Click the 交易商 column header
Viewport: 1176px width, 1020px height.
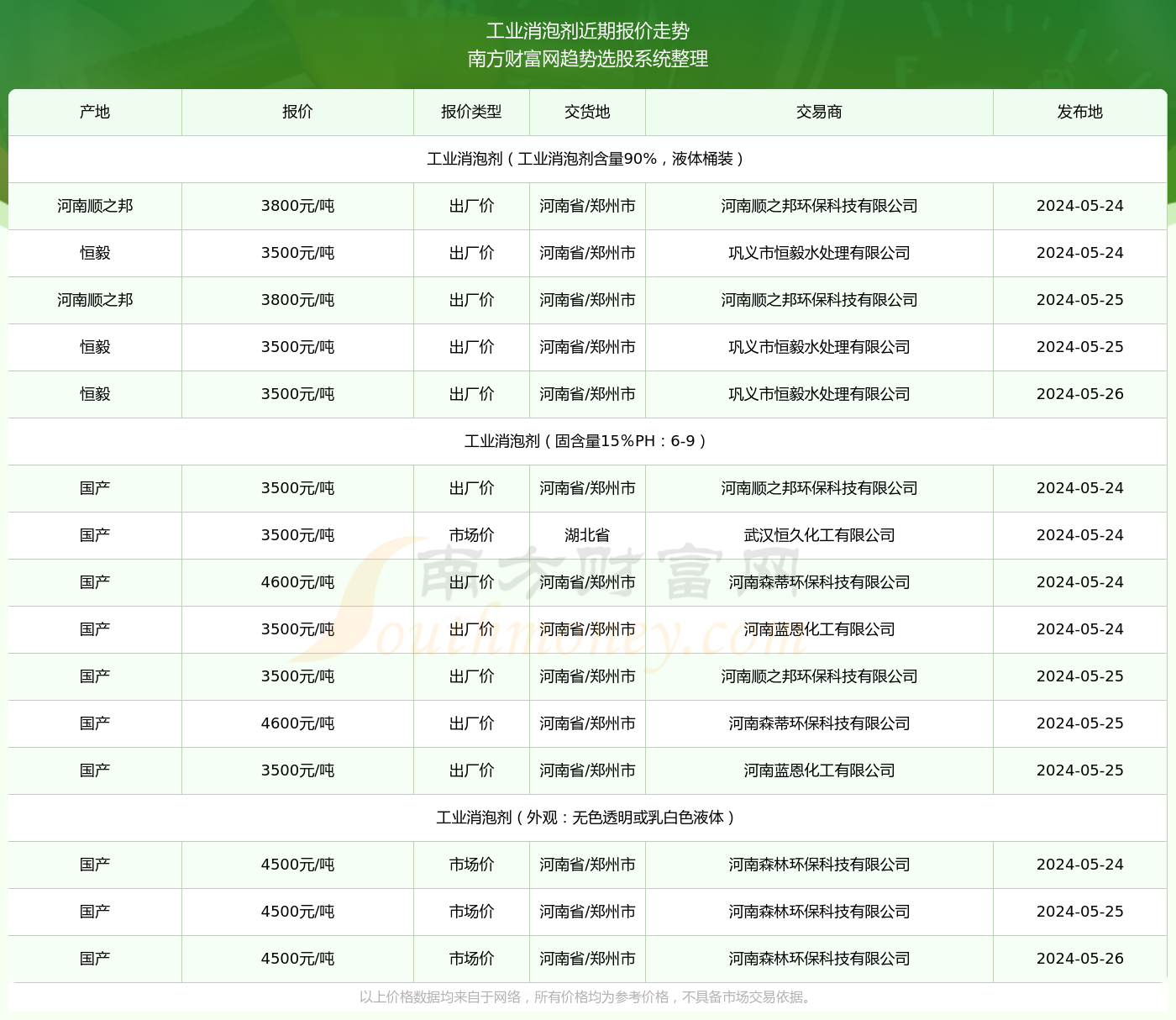(x=819, y=112)
